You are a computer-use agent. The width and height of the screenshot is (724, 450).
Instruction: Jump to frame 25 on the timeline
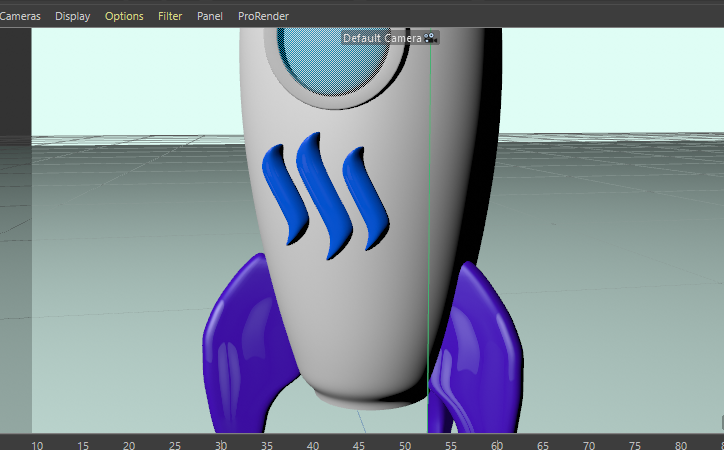tap(175, 445)
